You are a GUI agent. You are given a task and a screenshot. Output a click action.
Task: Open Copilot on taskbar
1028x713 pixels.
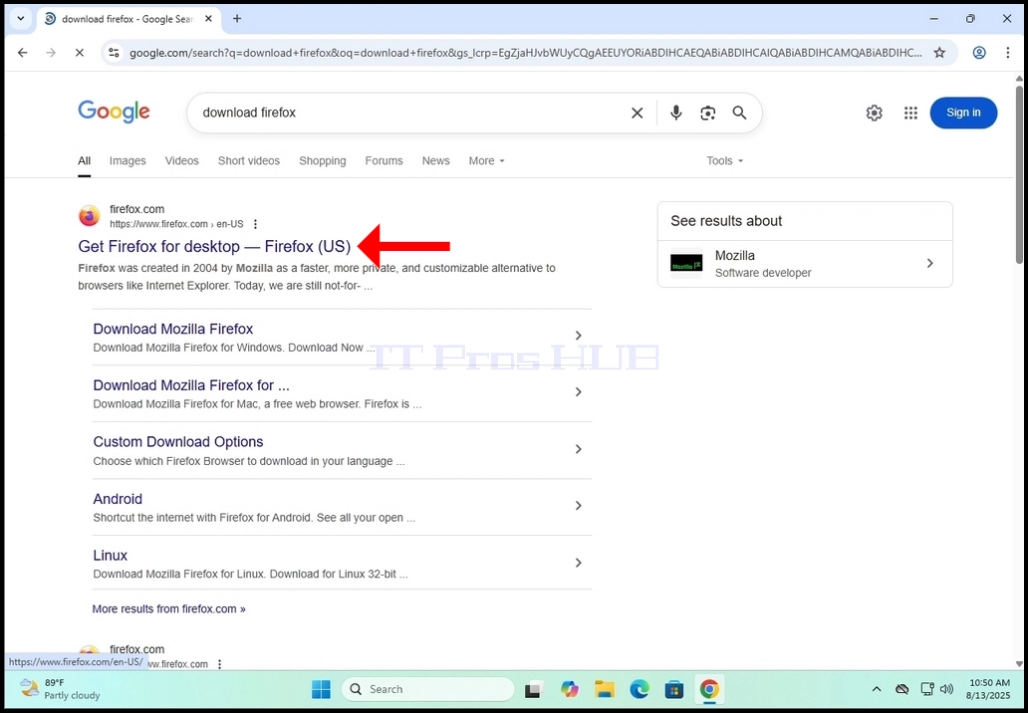(570, 689)
